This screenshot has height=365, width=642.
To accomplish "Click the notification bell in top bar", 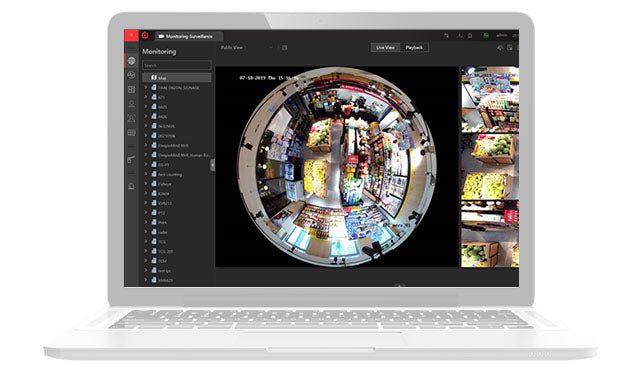I will coord(470,36).
